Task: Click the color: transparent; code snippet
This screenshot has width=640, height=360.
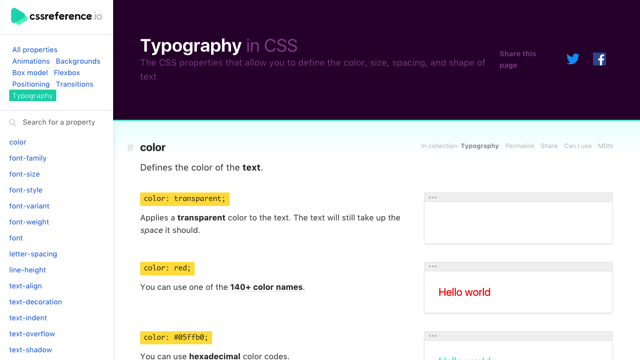Action: tap(184, 199)
